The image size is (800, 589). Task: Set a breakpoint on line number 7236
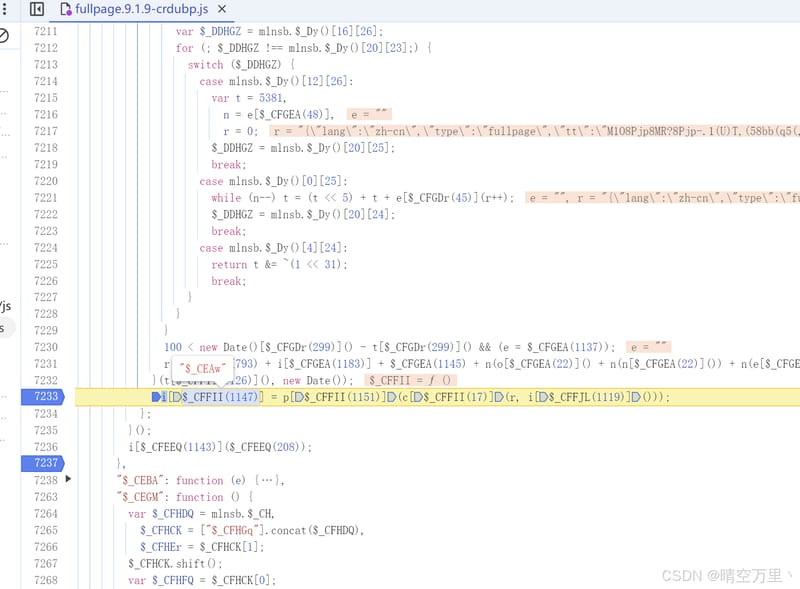coord(45,447)
